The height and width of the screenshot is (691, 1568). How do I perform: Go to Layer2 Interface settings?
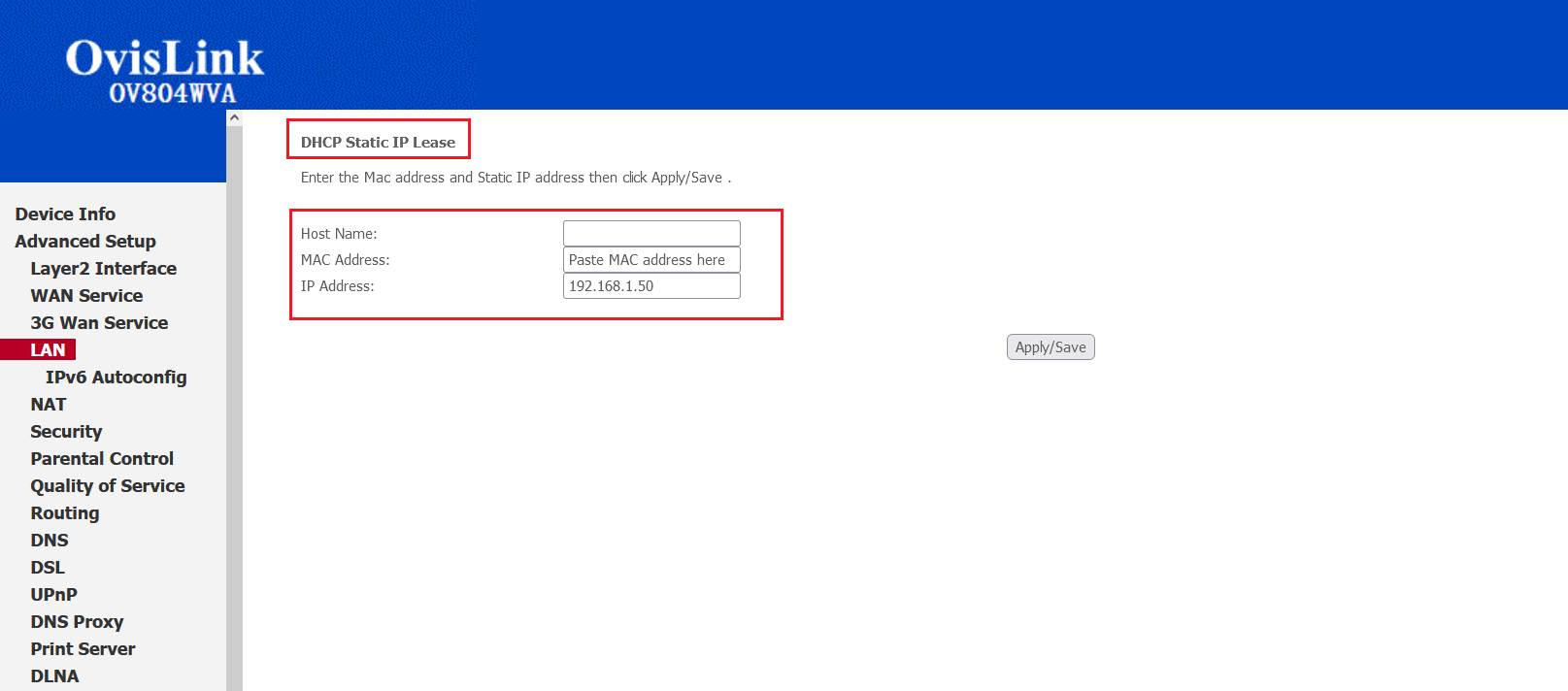104,269
